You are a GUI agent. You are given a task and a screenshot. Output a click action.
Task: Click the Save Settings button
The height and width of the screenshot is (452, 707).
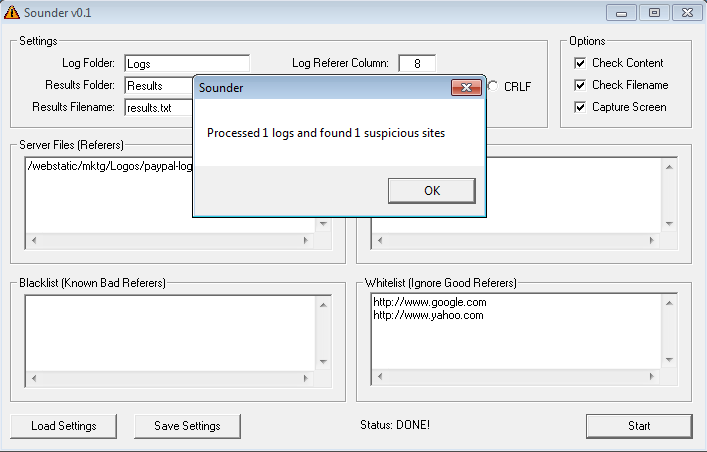pyautogui.click(x=187, y=426)
